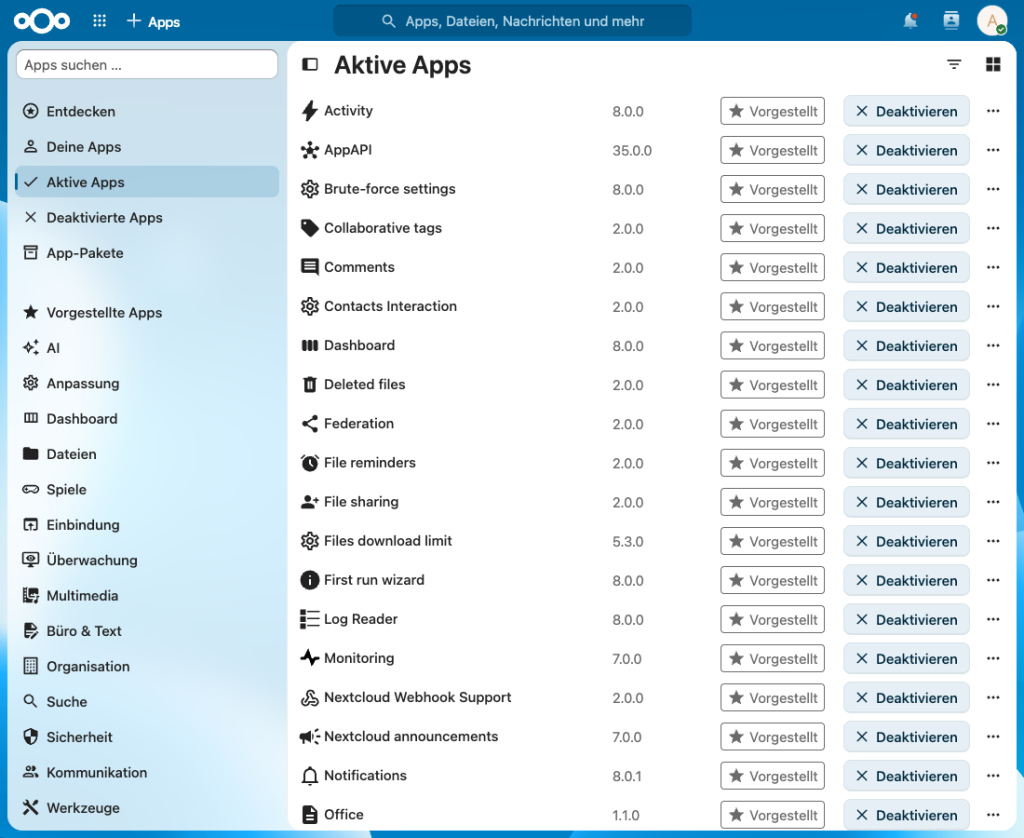Click the Nextcloud Webhook Support icon
The height and width of the screenshot is (838, 1024).
click(310, 698)
